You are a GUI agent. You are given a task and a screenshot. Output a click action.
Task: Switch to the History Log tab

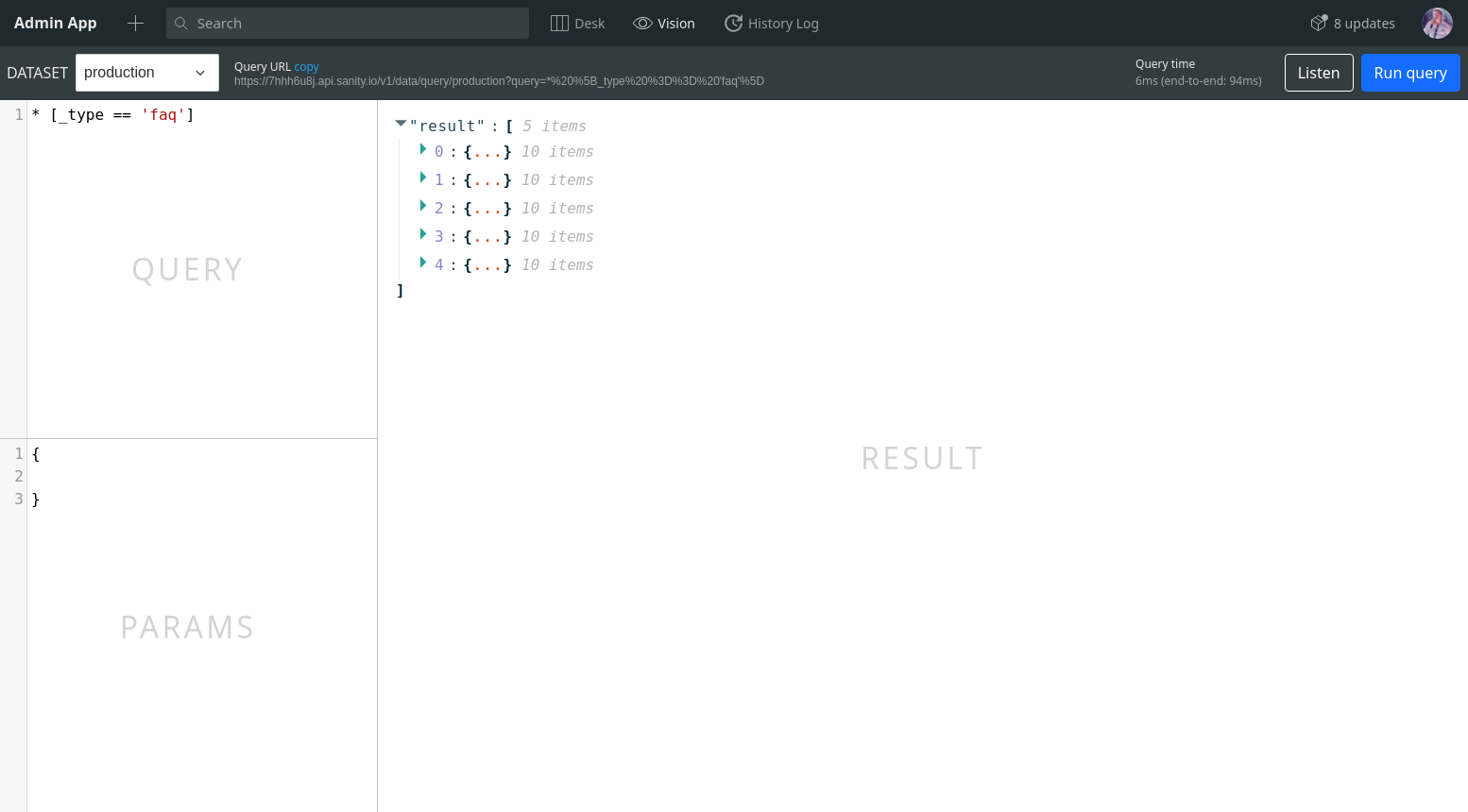(x=772, y=24)
